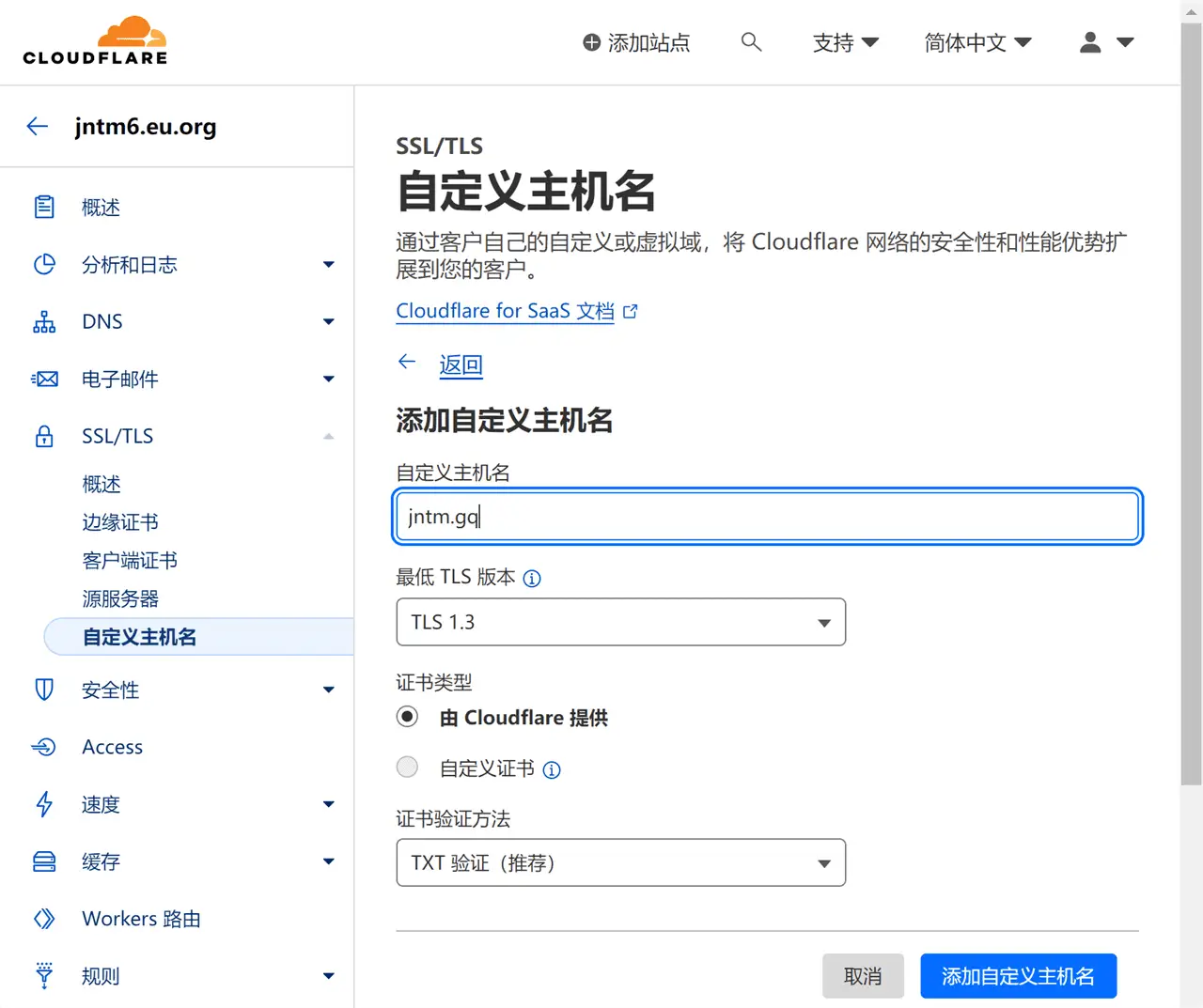Open 边缘证书 in the SSL/TLS submenu

click(120, 522)
